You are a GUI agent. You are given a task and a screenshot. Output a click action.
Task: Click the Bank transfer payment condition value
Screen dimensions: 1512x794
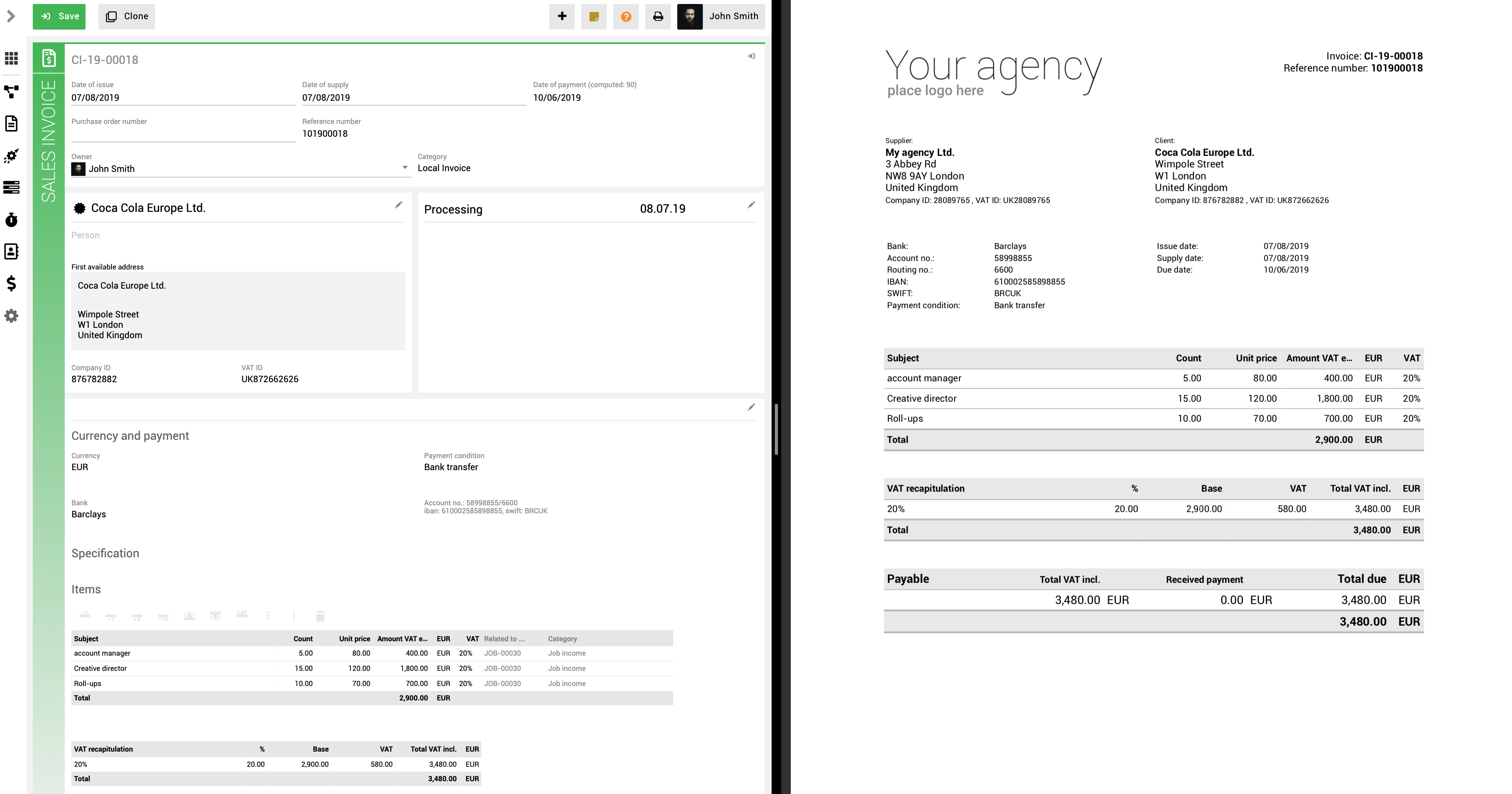[x=451, y=467]
